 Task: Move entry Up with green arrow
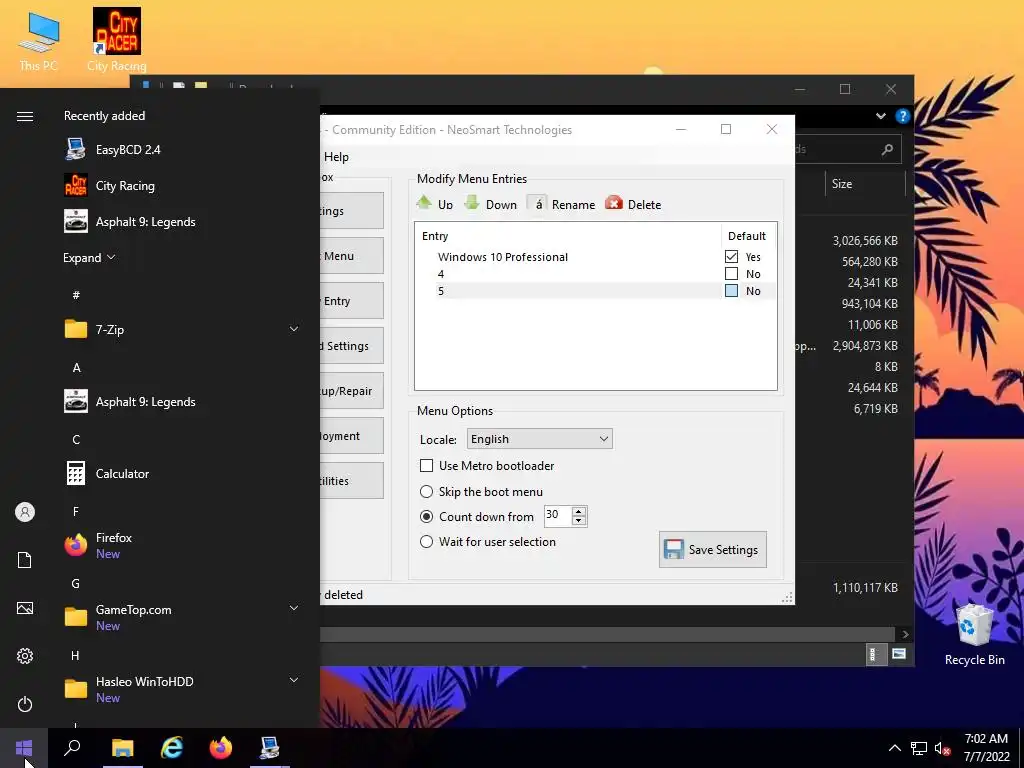click(x=435, y=204)
